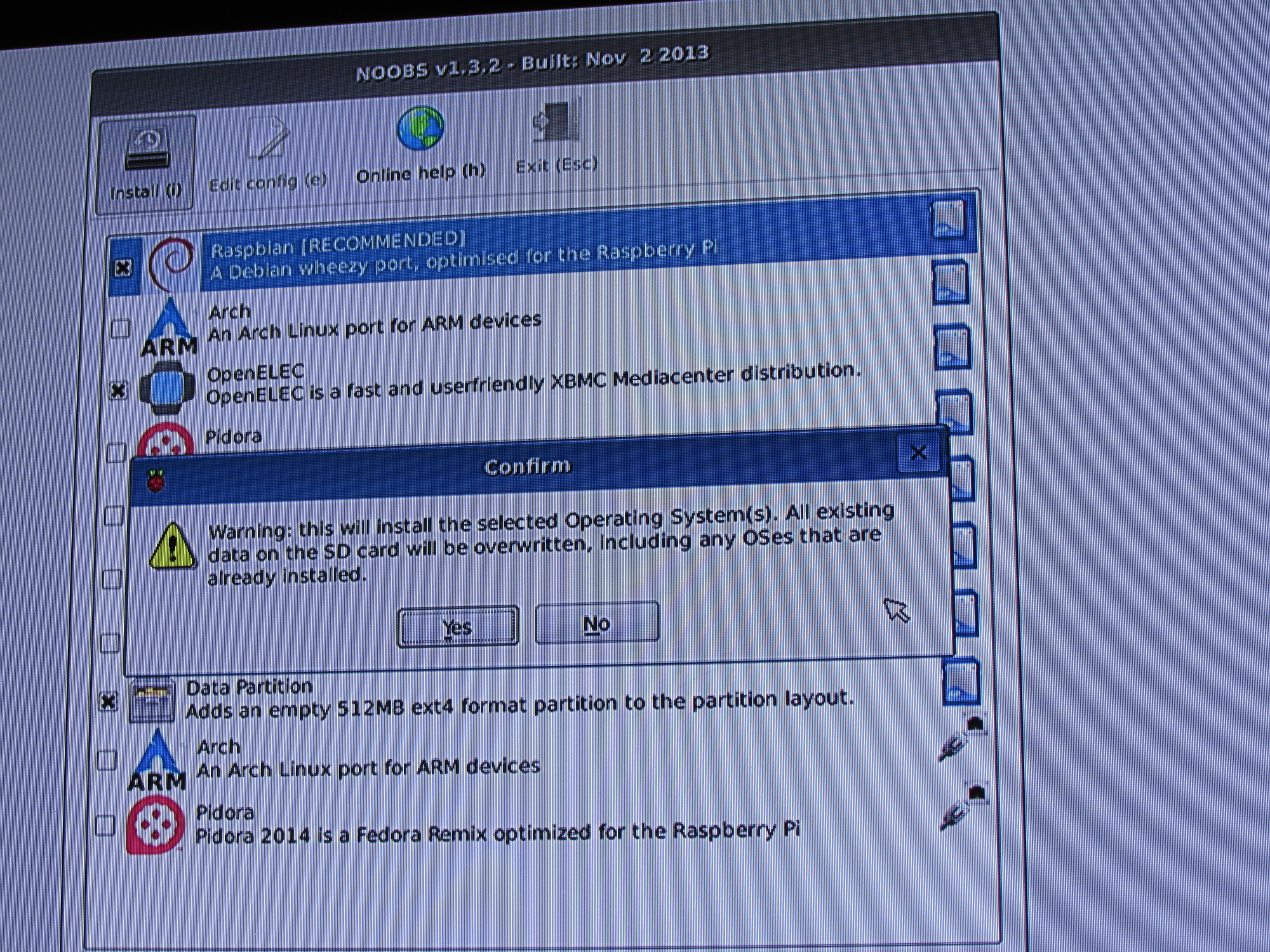Viewport: 1270px width, 952px height.
Task: Click the raspberry icon in Confirm titlebar
Action: pos(156,482)
